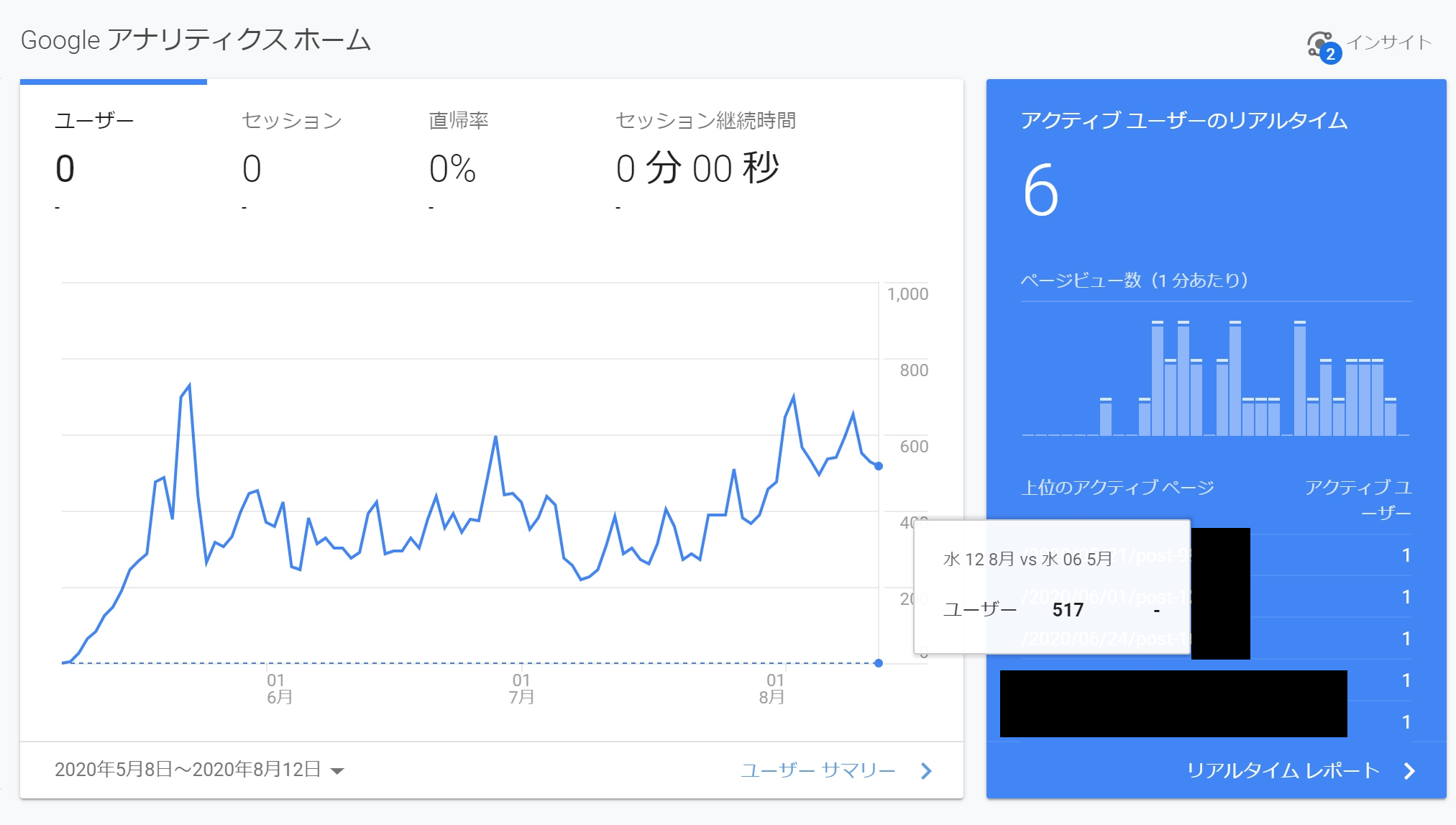Switch to セッション継続時間 metric tab
Screen dimensions: 1456x825
pyautogui.click(x=705, y=121)
